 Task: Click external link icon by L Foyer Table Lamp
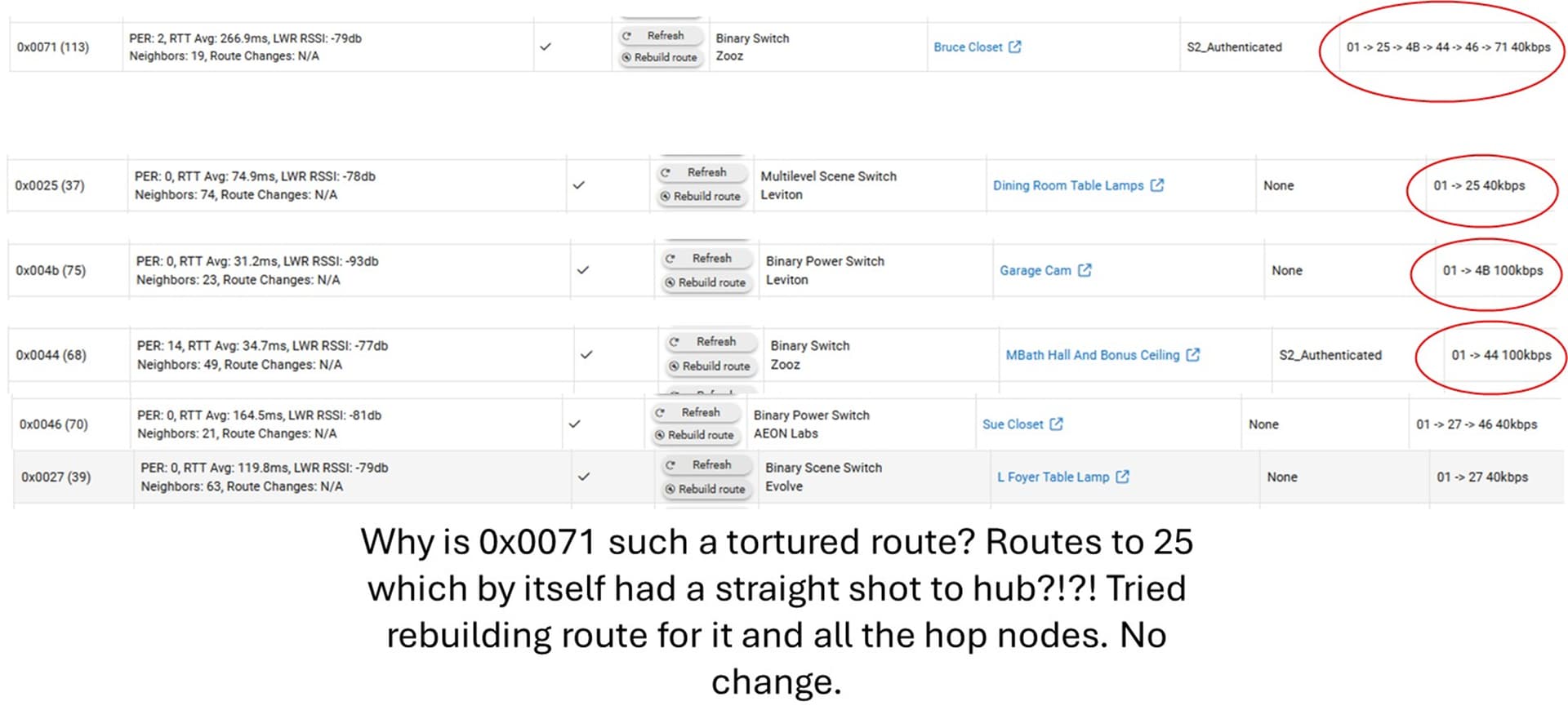click(1122, 477)
